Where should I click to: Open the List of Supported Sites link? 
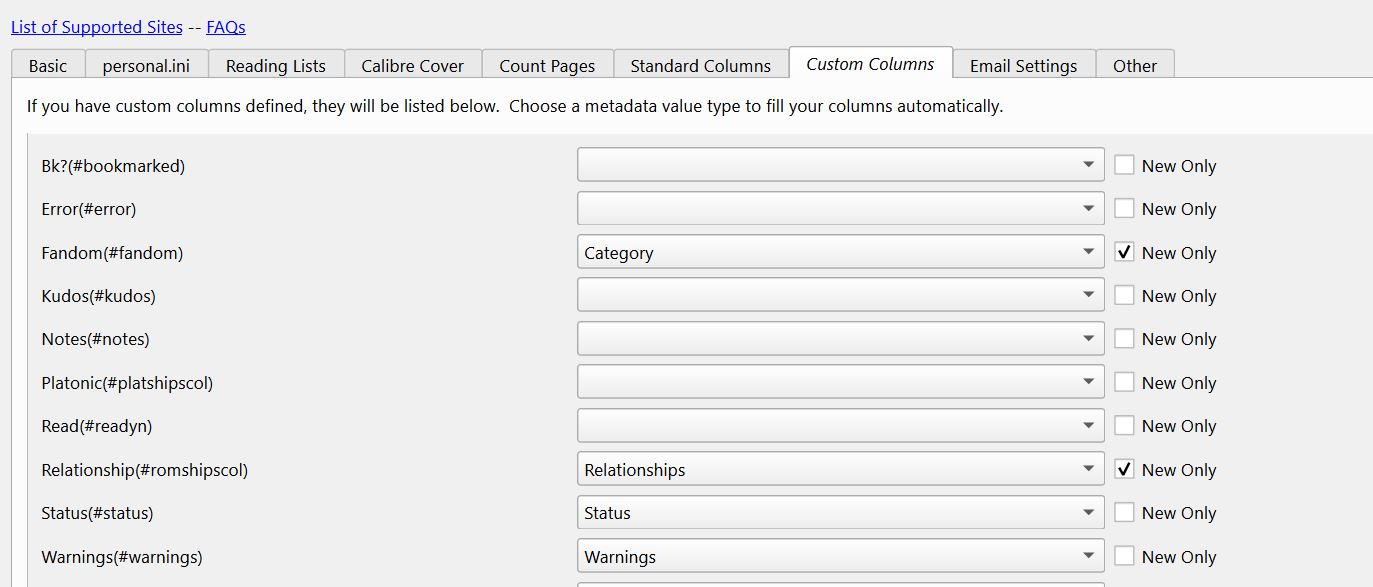pos(96,27)
